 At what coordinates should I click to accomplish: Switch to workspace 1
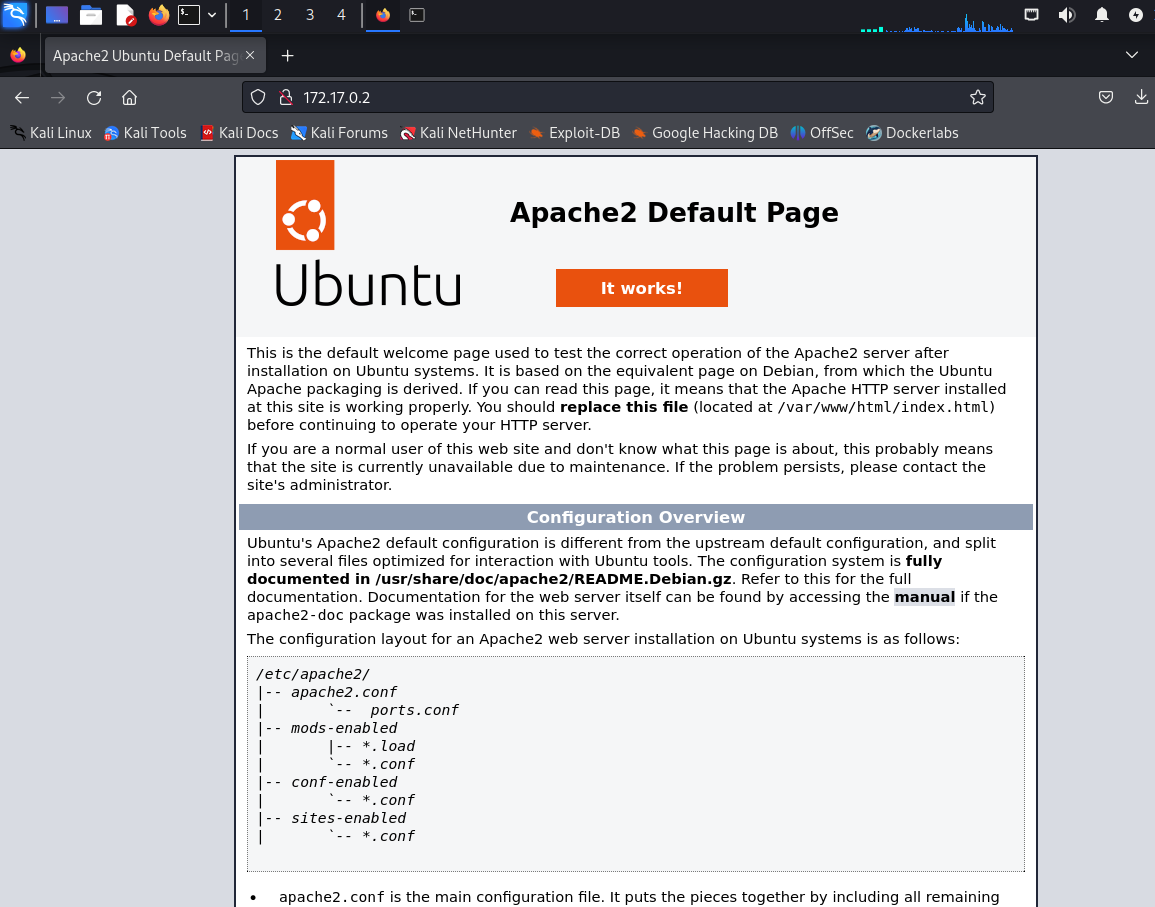point(246,15)
